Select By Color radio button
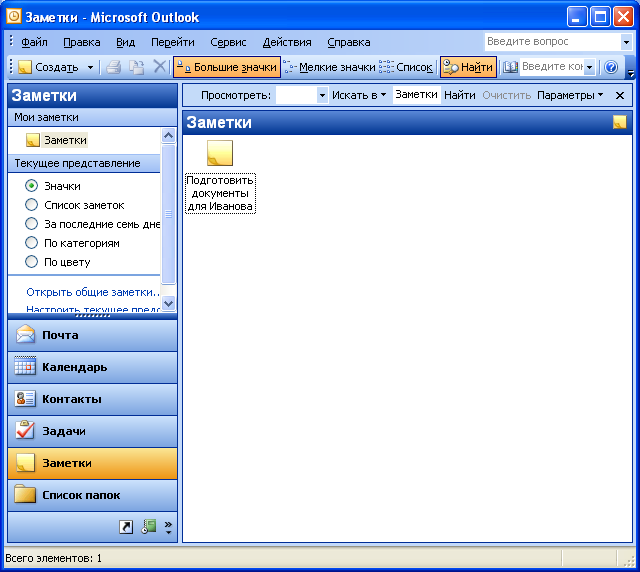 [31, 262]
